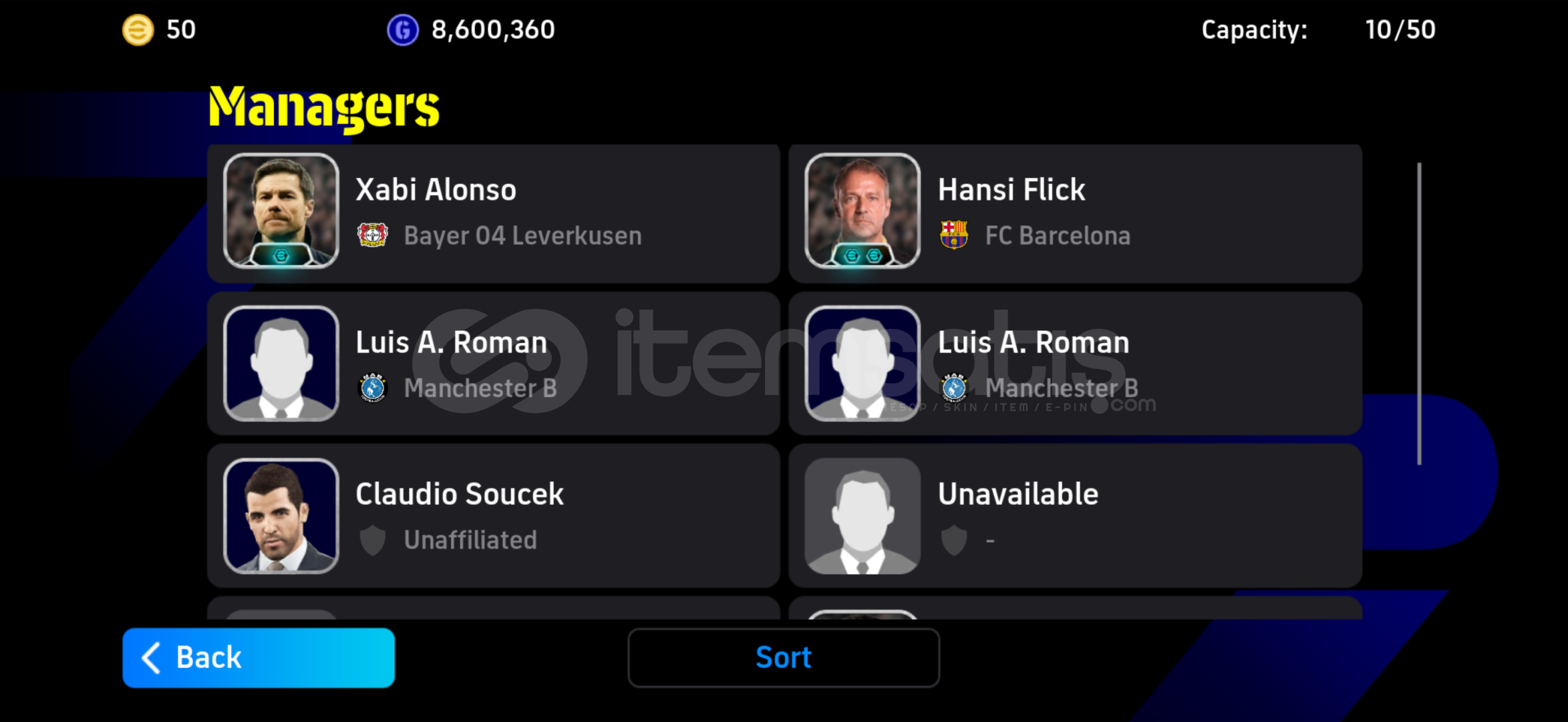Select Xabi Alonso's portrait thumbnail
The image size is (1568, 722).
point(281,211)
